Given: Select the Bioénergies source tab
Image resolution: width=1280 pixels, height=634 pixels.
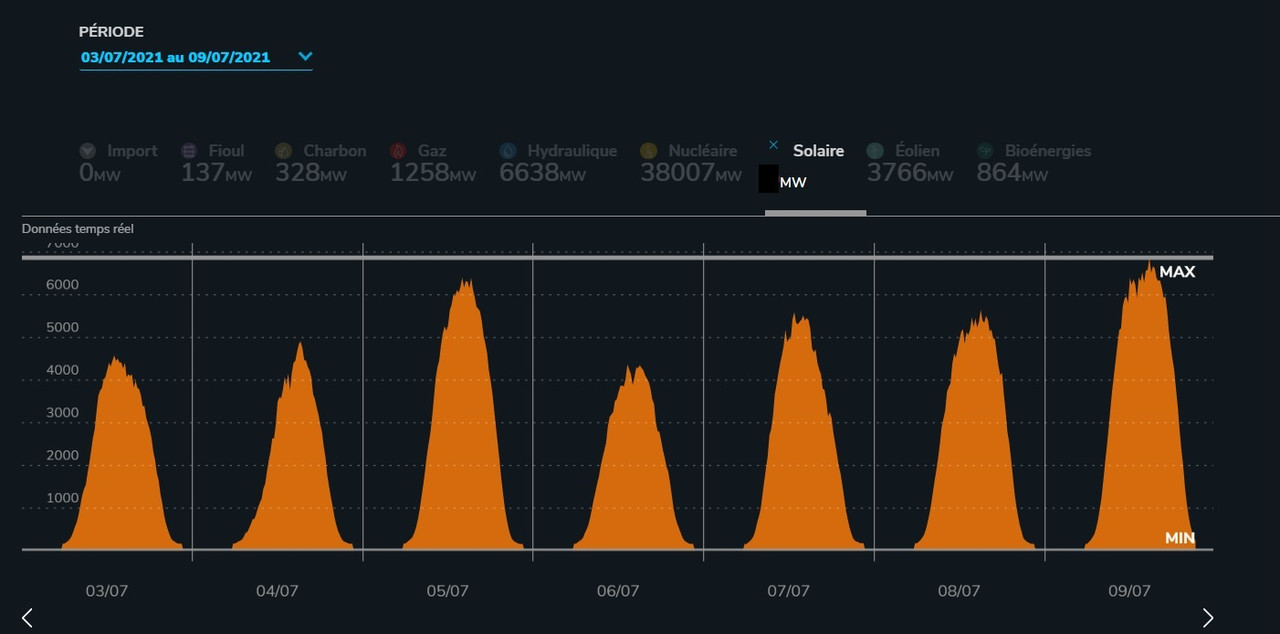Looking at the screenshot, I should pos(1034,163).
